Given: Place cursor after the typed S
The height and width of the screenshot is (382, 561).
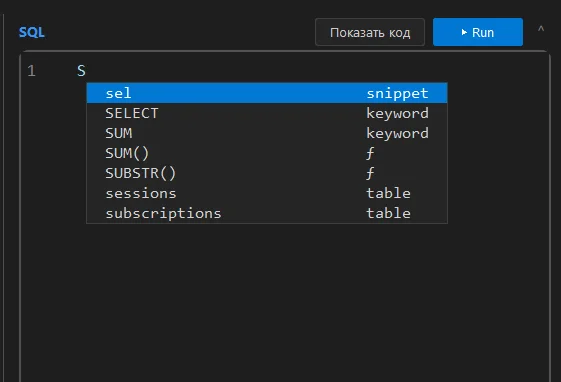Looking at the screenshot, I should click(87, 70).
